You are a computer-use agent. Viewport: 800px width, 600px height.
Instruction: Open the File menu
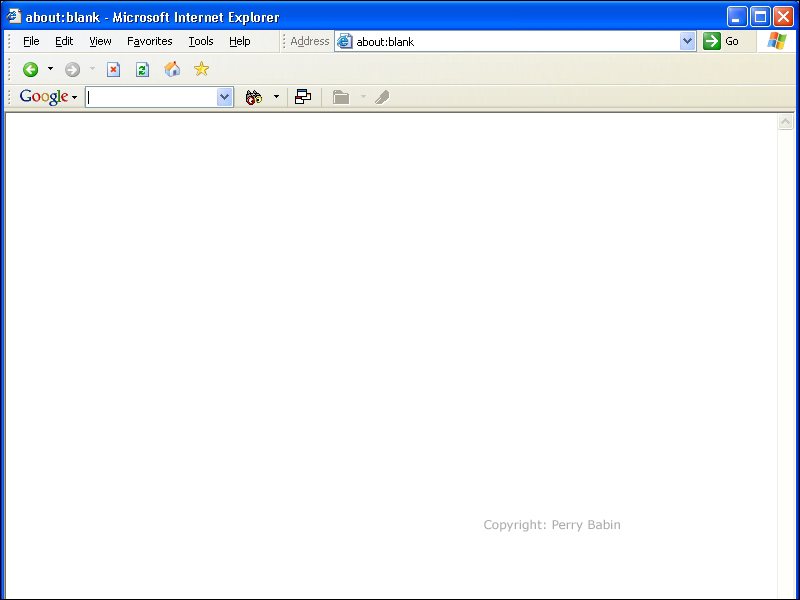pyautogui.click(x=31, y=41)
